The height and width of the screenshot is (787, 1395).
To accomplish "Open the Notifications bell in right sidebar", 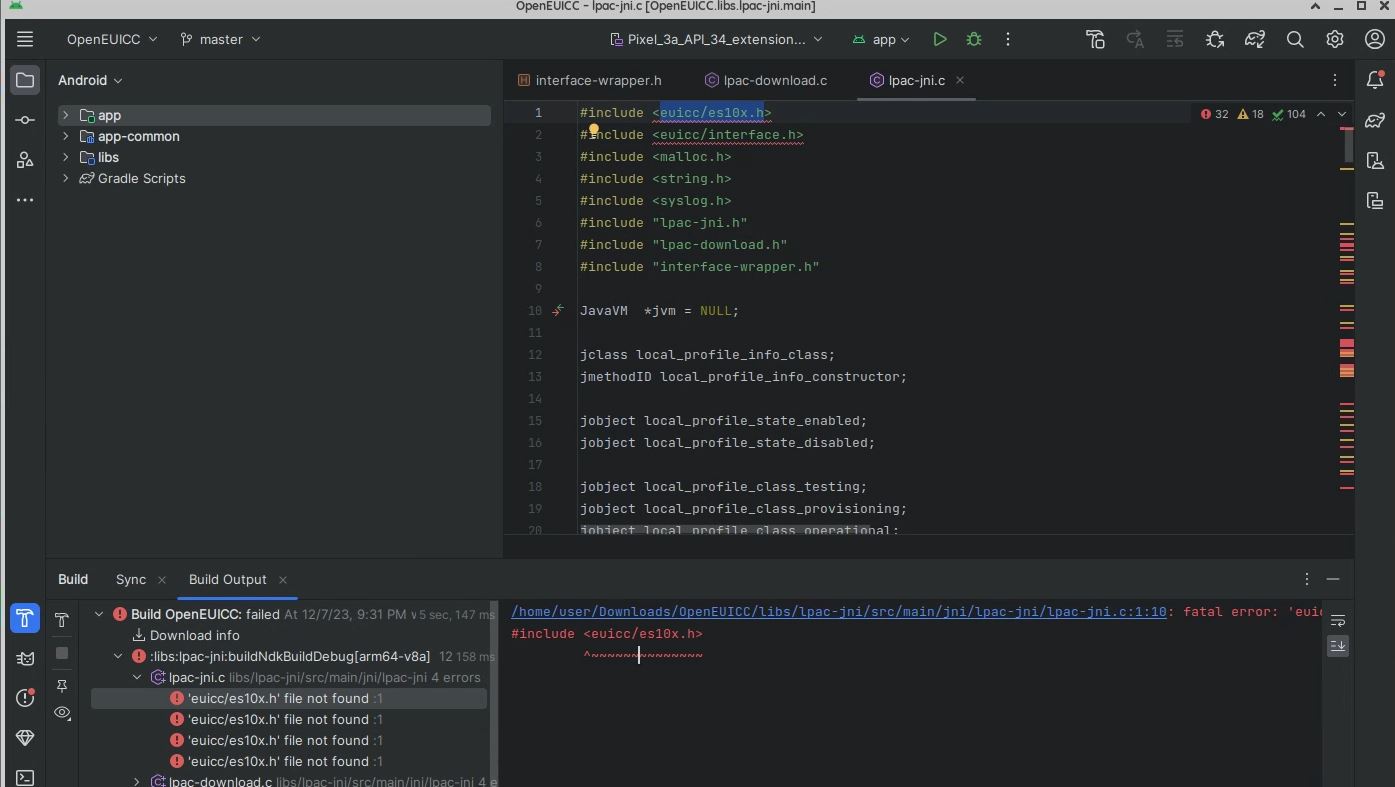I will click(1375, 80).
